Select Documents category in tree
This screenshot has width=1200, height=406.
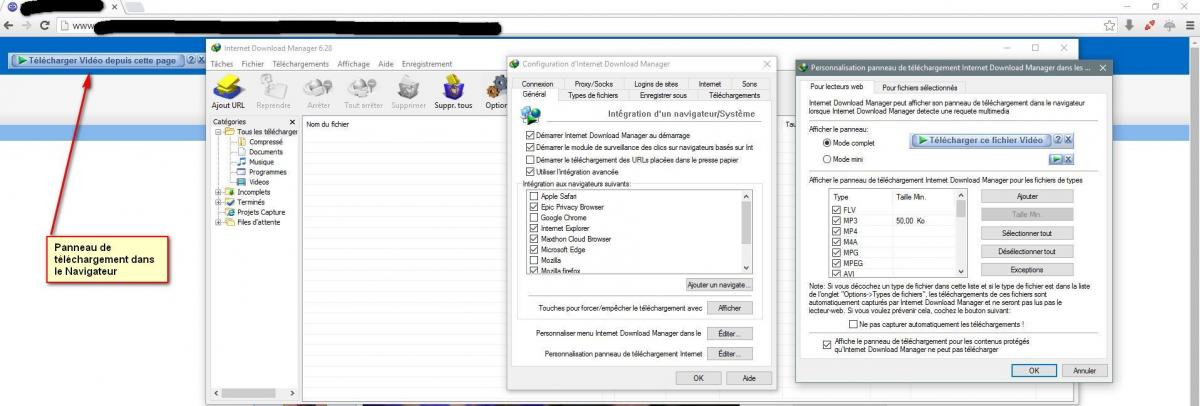(x=259, y=152)
